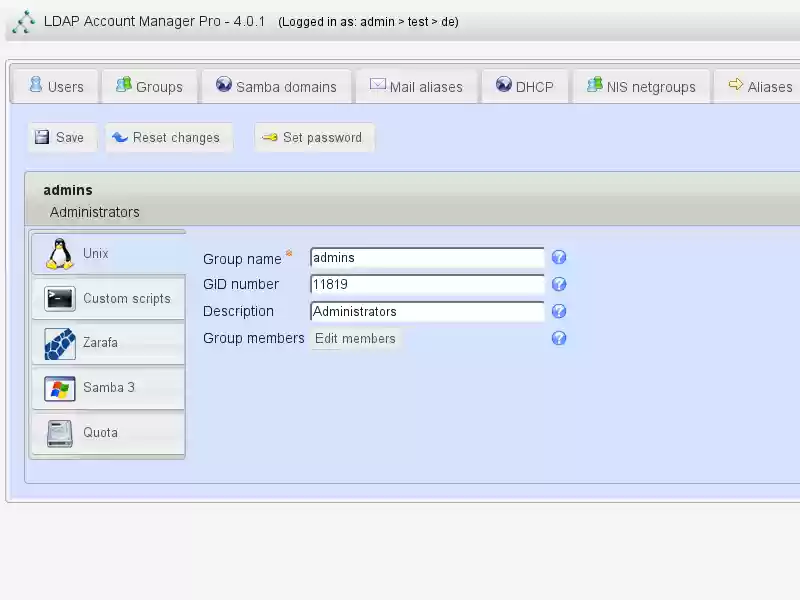Select the Unix penguin tab icon
The width and height of the screenshot is (800, 600).
click(x=58, y=253)
